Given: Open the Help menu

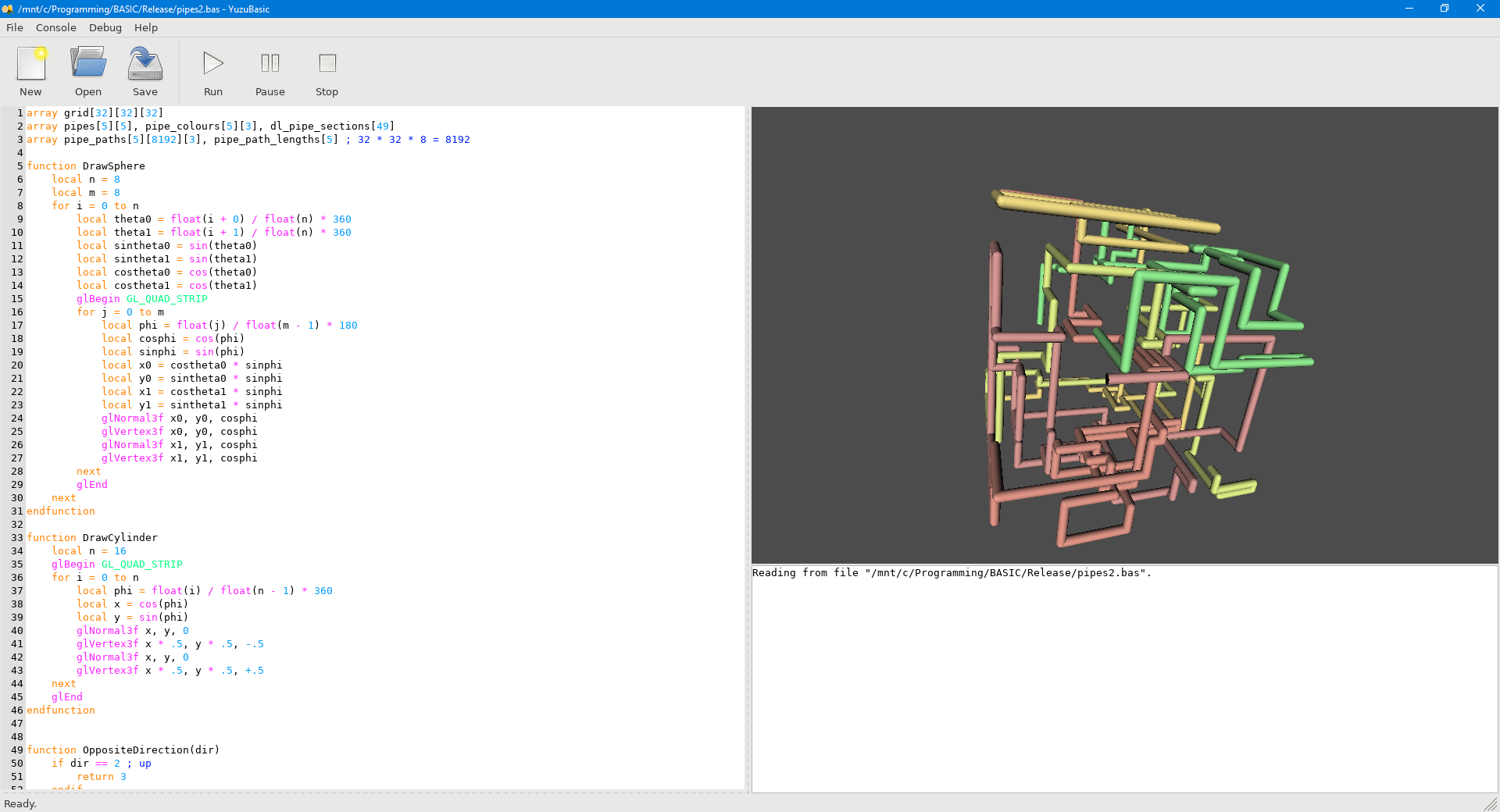Looking at the screenshot, I should pyautogui.click(x=146, y=27).
